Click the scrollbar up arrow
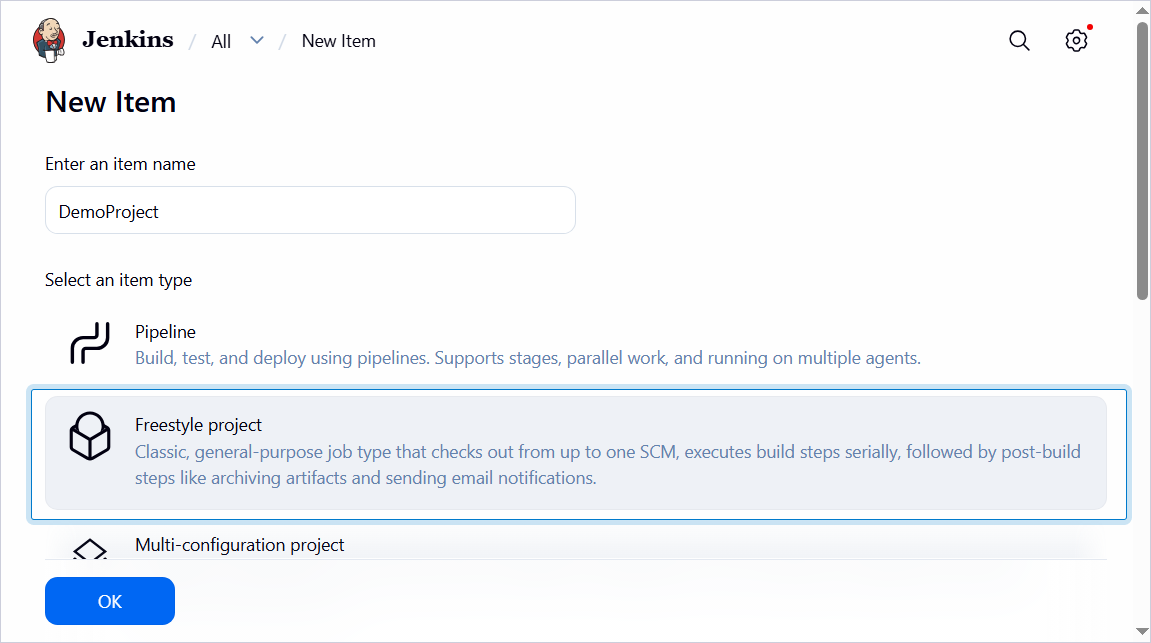The image size is (1151, 643). [x=1142, y=10]
